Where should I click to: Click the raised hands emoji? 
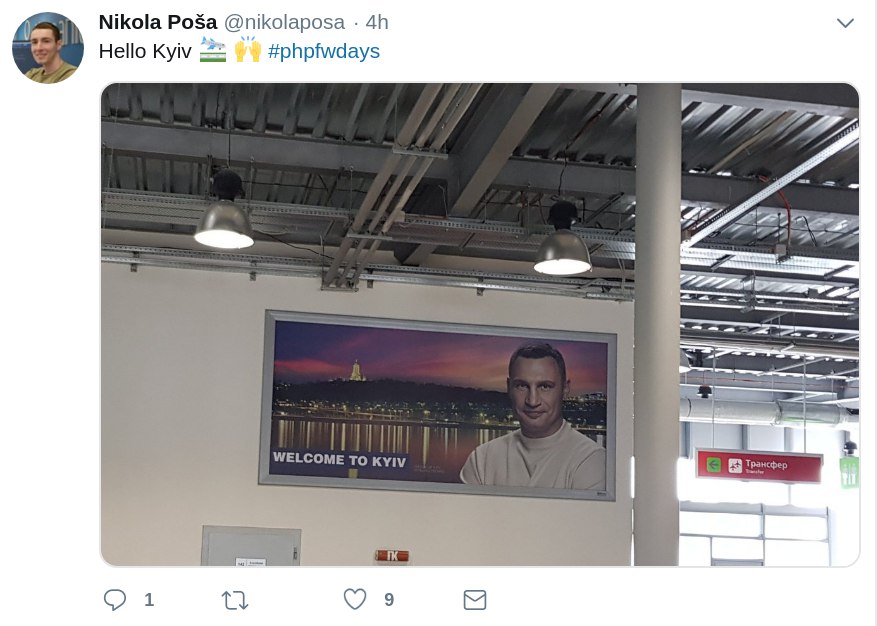click(247, 49)
